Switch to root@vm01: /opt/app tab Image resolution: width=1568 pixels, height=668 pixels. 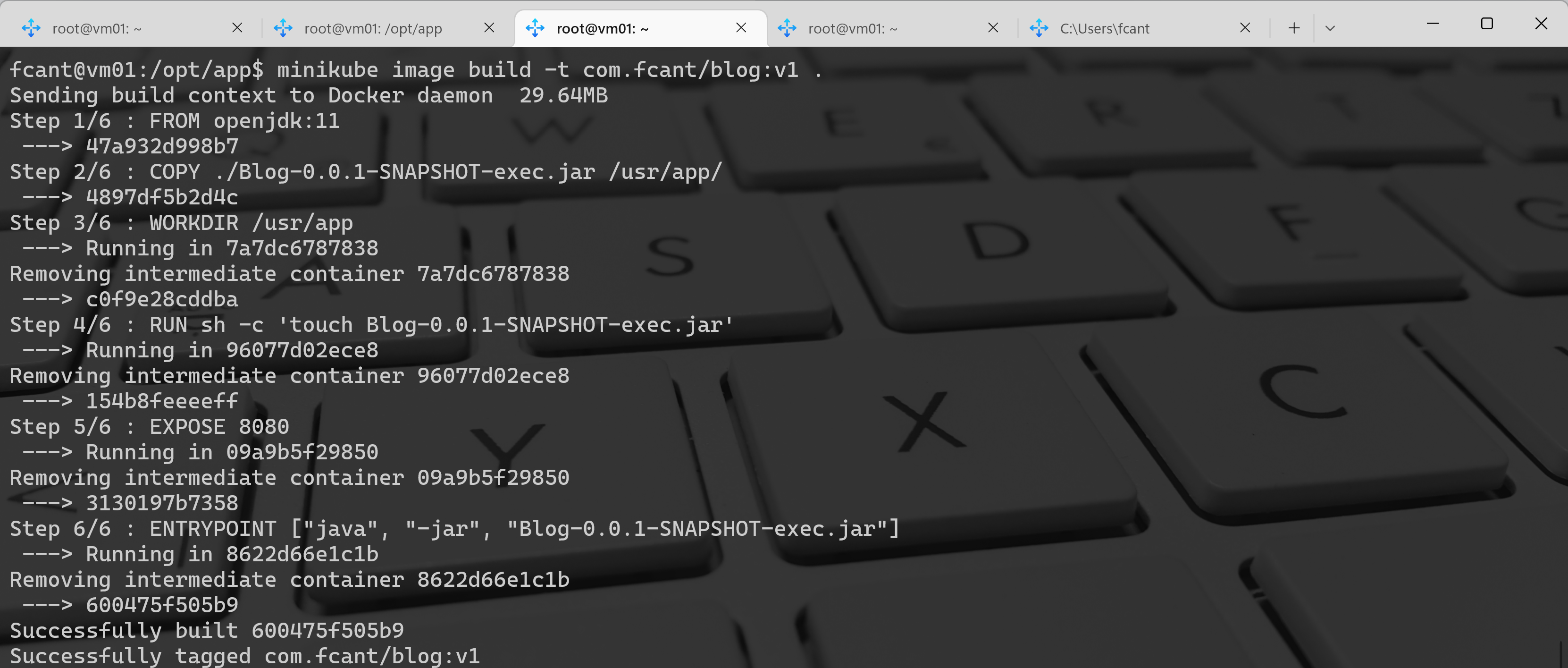click(x=372, y=29)
